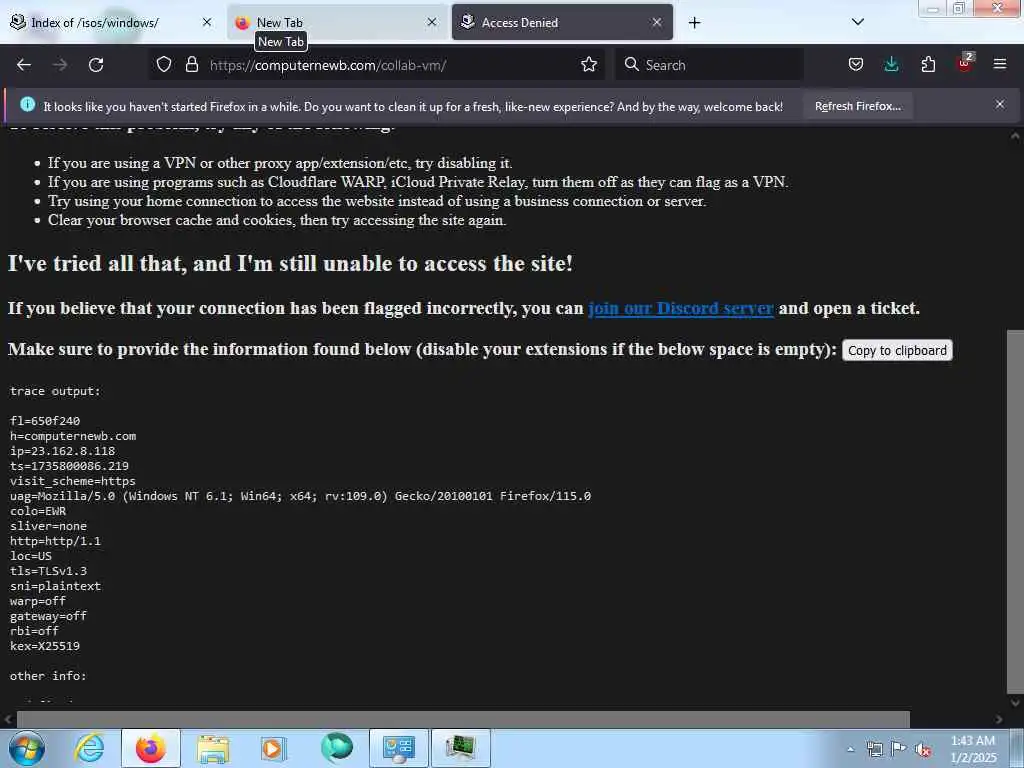The image size is (1024, 768).
Task: Click the 'other info:' label
Action: pyautogui.click(x=48, y=676)
